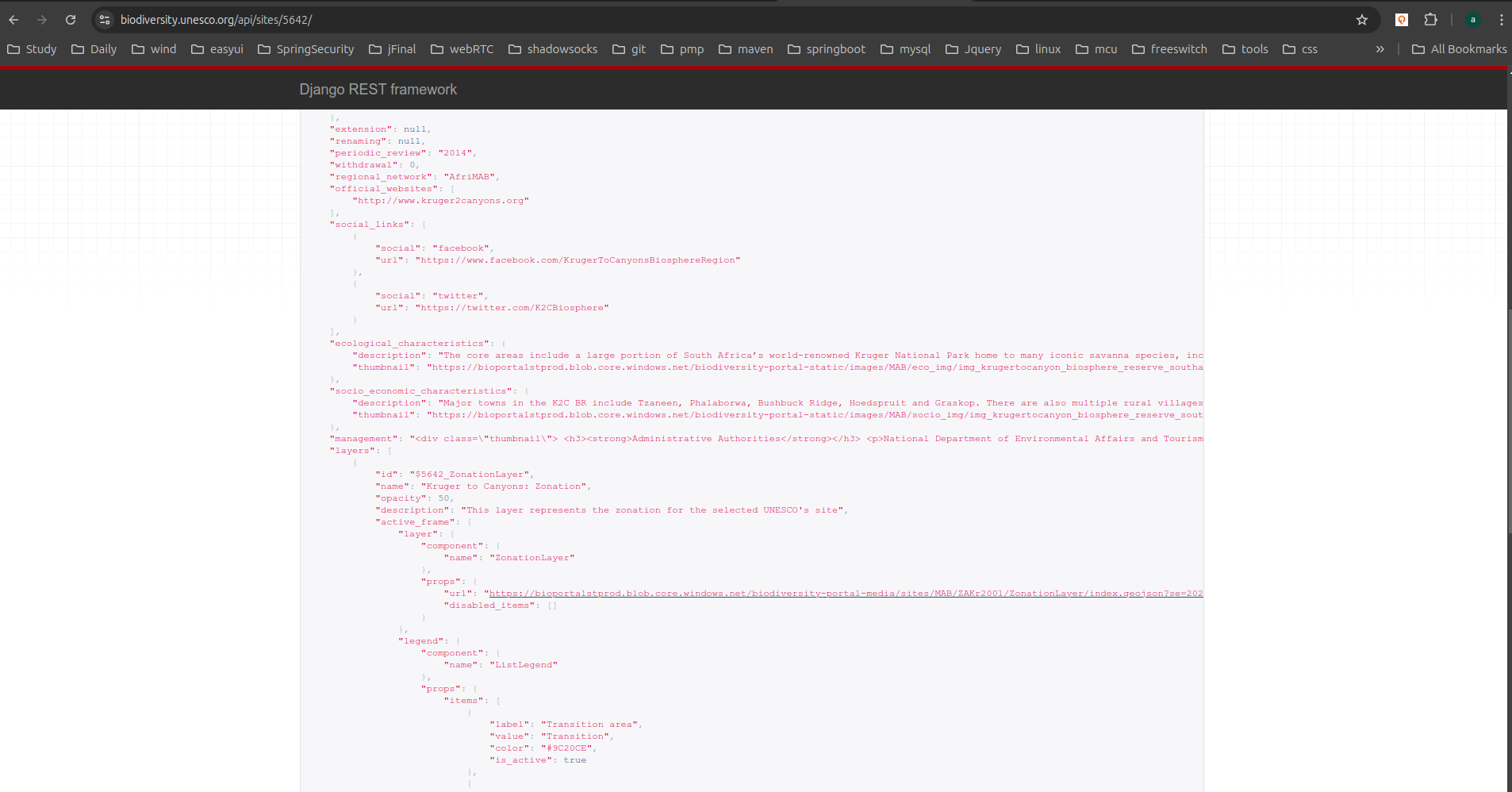Image resolution: width=1512 pixels, height=792 pixels.
Task: Open Chrome's three-dot menu
Action: tap(1502, 20)
